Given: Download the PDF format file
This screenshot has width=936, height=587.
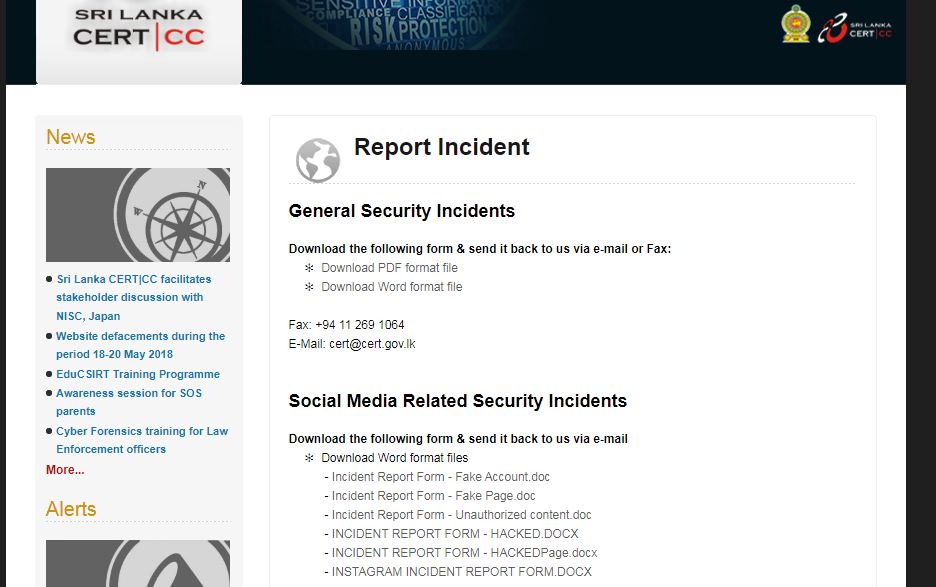Looking at the screenshot, I should [x=389, y=268].
